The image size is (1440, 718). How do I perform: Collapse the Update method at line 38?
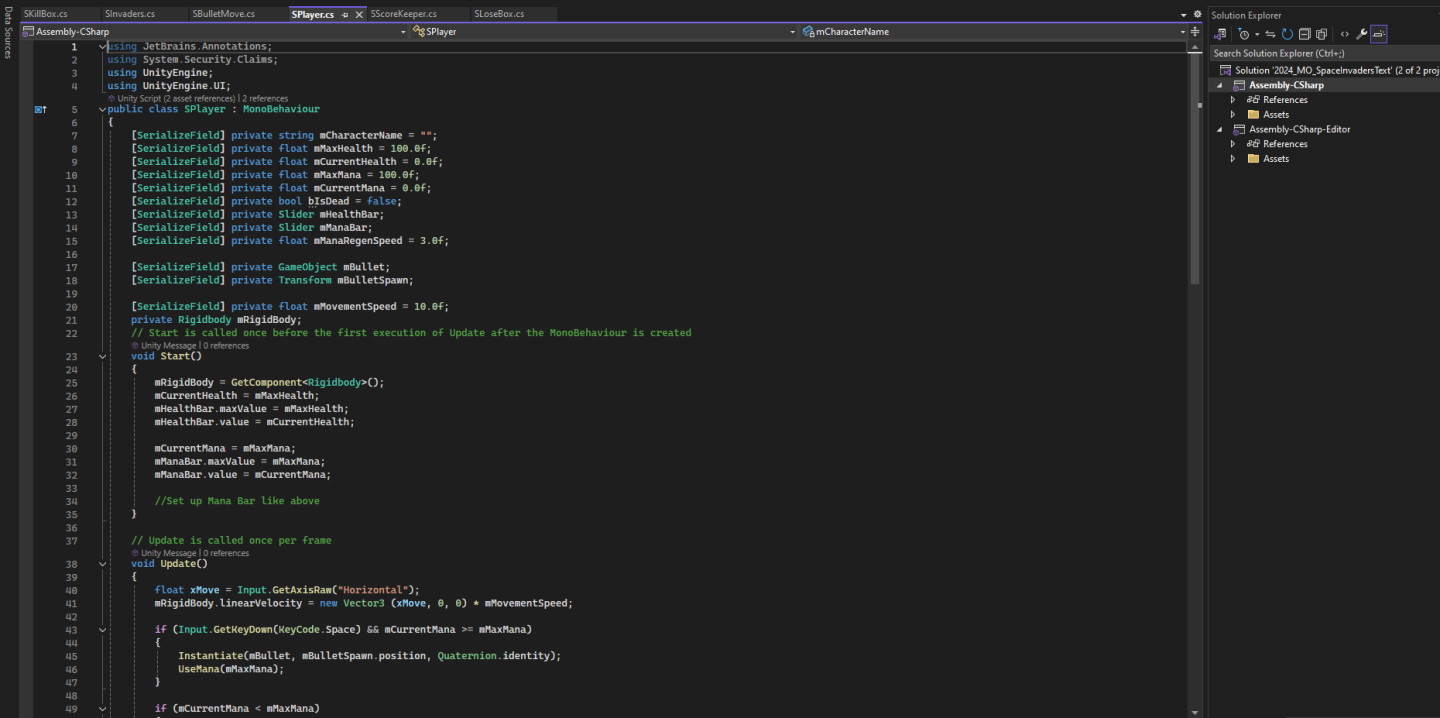tap(103, 564)
